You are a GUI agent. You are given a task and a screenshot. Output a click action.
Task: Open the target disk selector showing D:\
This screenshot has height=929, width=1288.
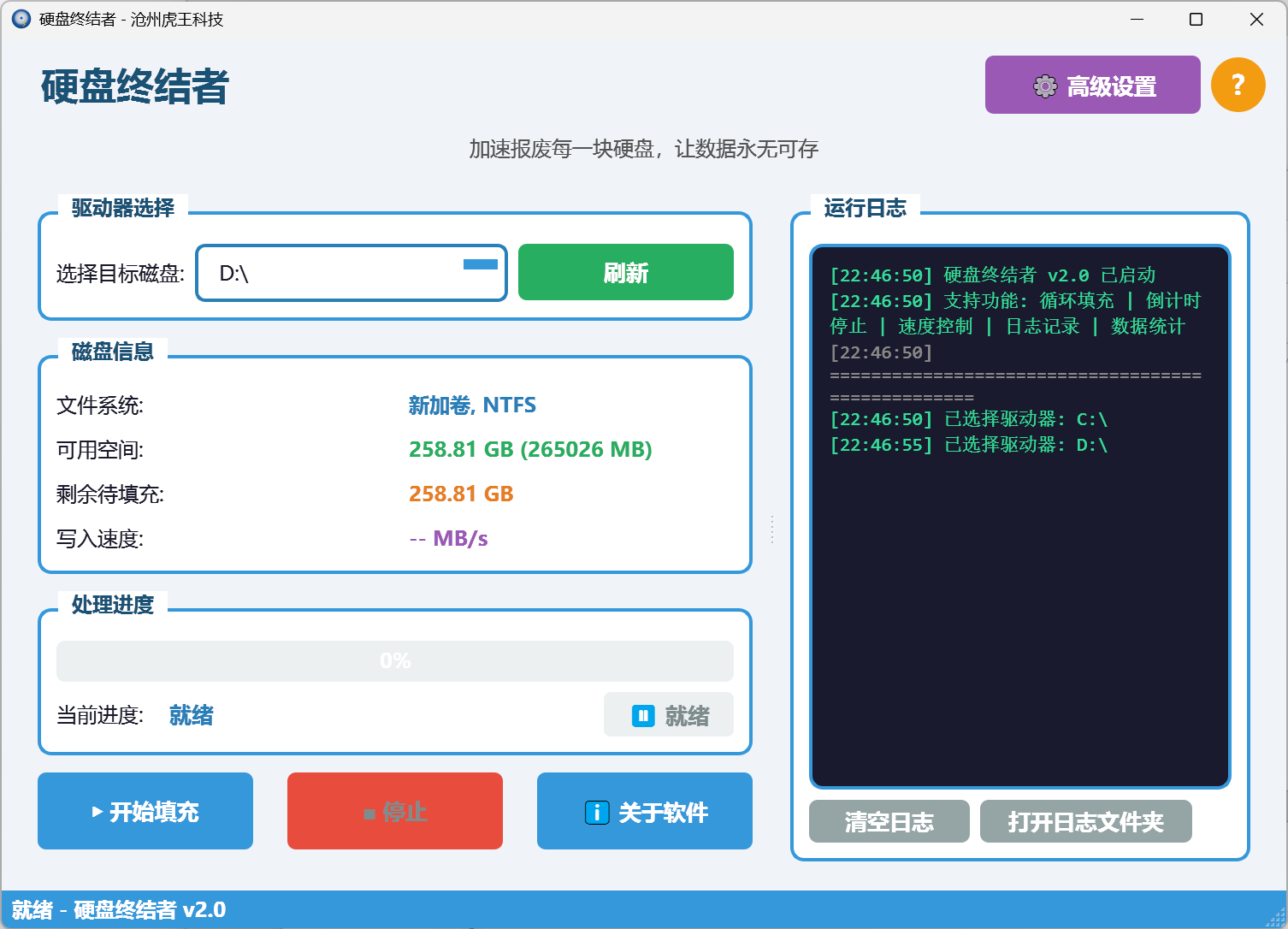coord(351,272)
